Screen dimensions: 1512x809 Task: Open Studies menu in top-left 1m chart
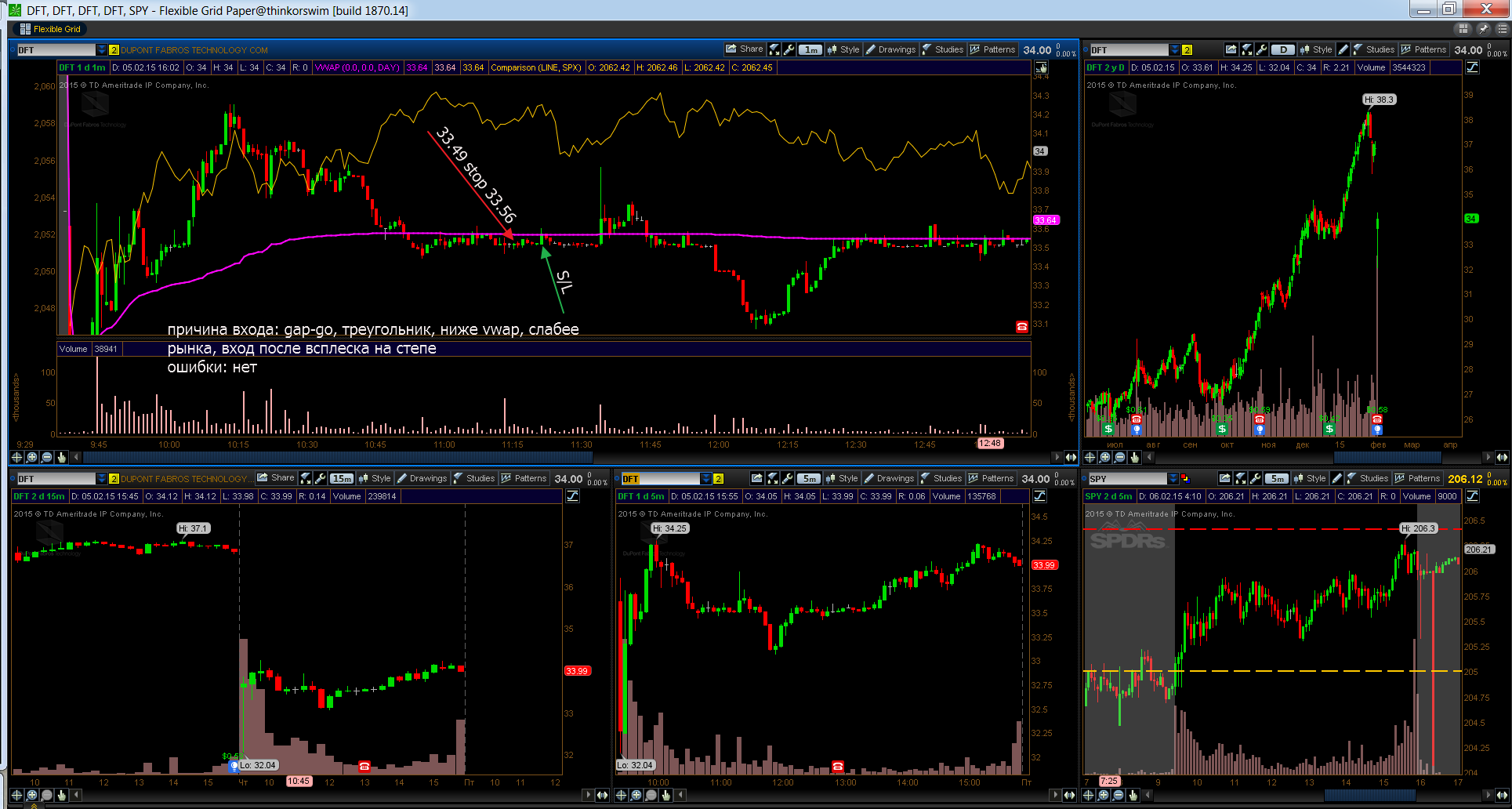[x=942, y=49]
